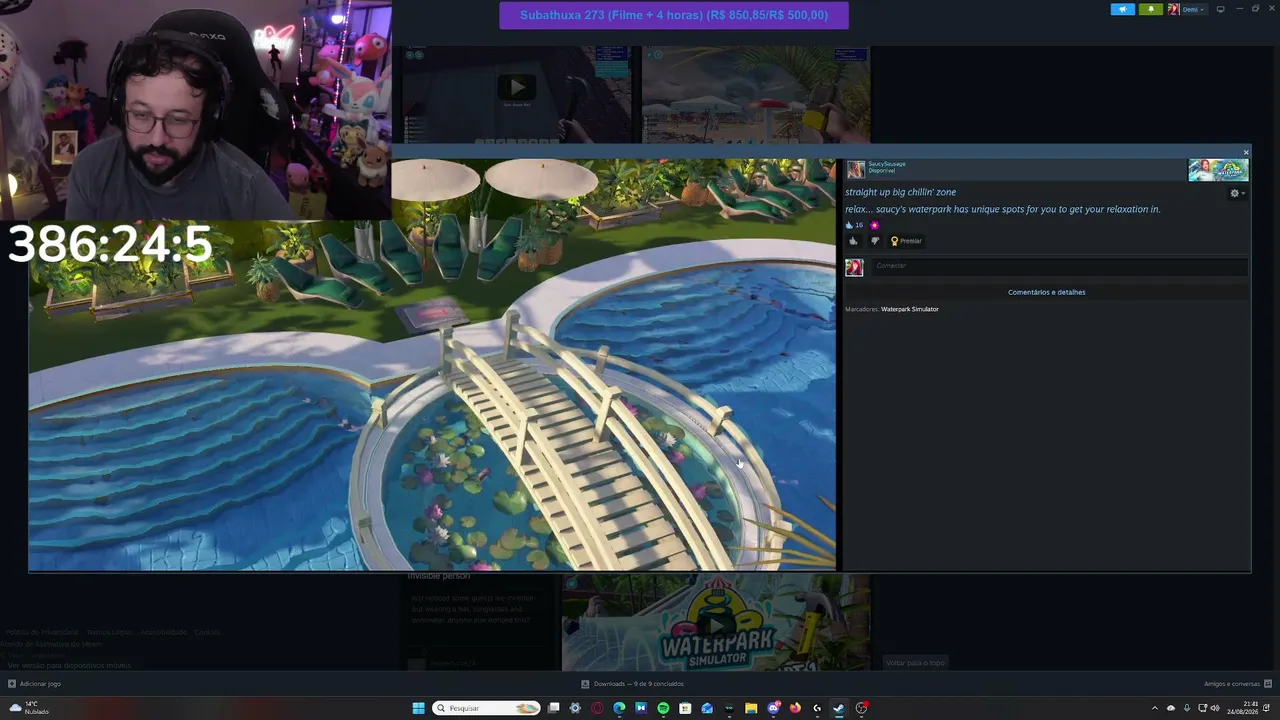The image size is (1280, 720).
Task: Open the gear options dropdown in screenshot panel
Action: click(x=1236, y=193)
